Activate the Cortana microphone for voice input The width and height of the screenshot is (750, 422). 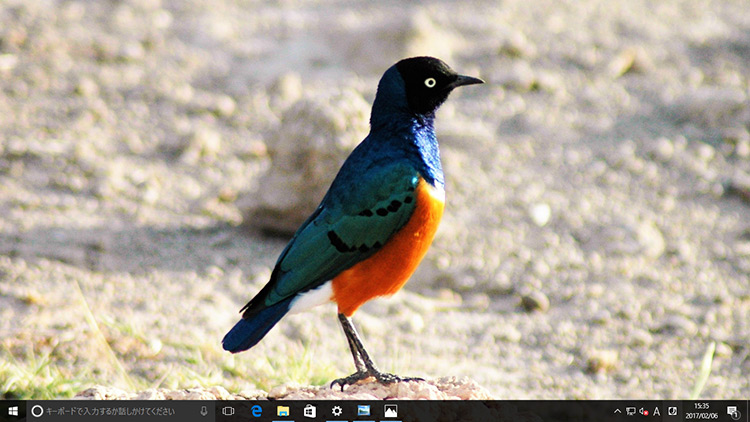[204, 411]
